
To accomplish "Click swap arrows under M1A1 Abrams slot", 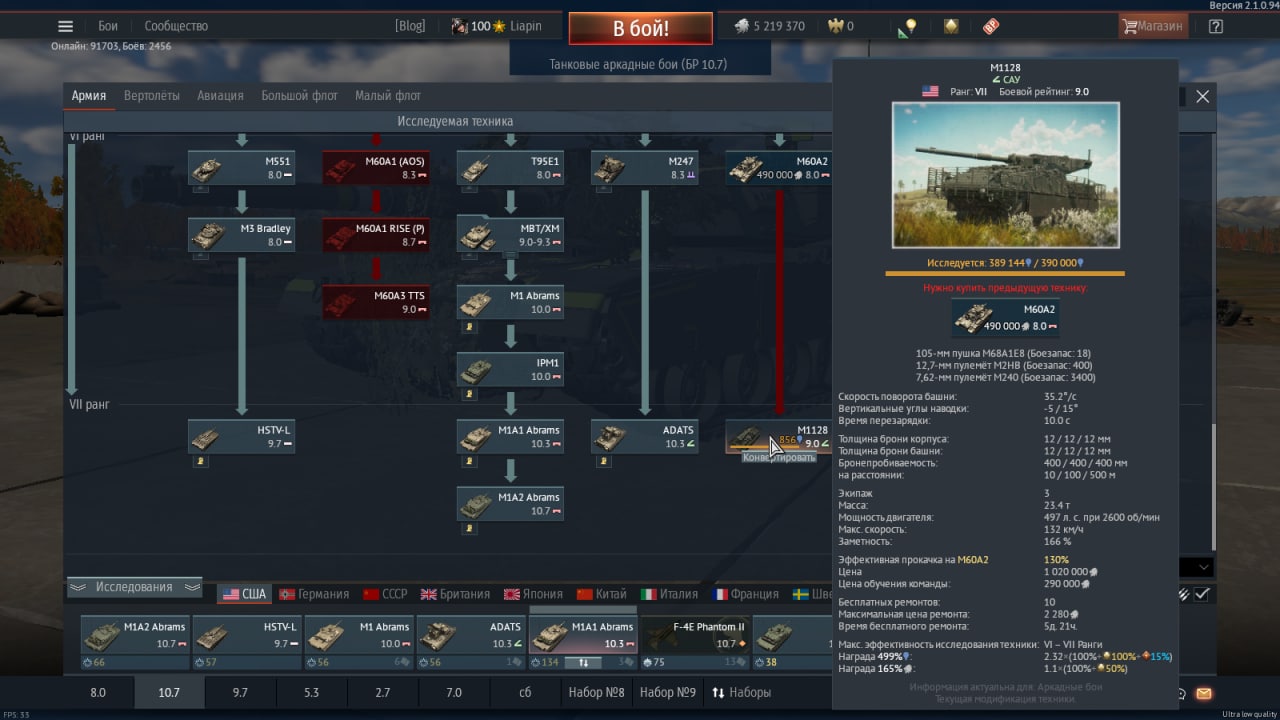I will pyautogui.click(x=583, y=662).
